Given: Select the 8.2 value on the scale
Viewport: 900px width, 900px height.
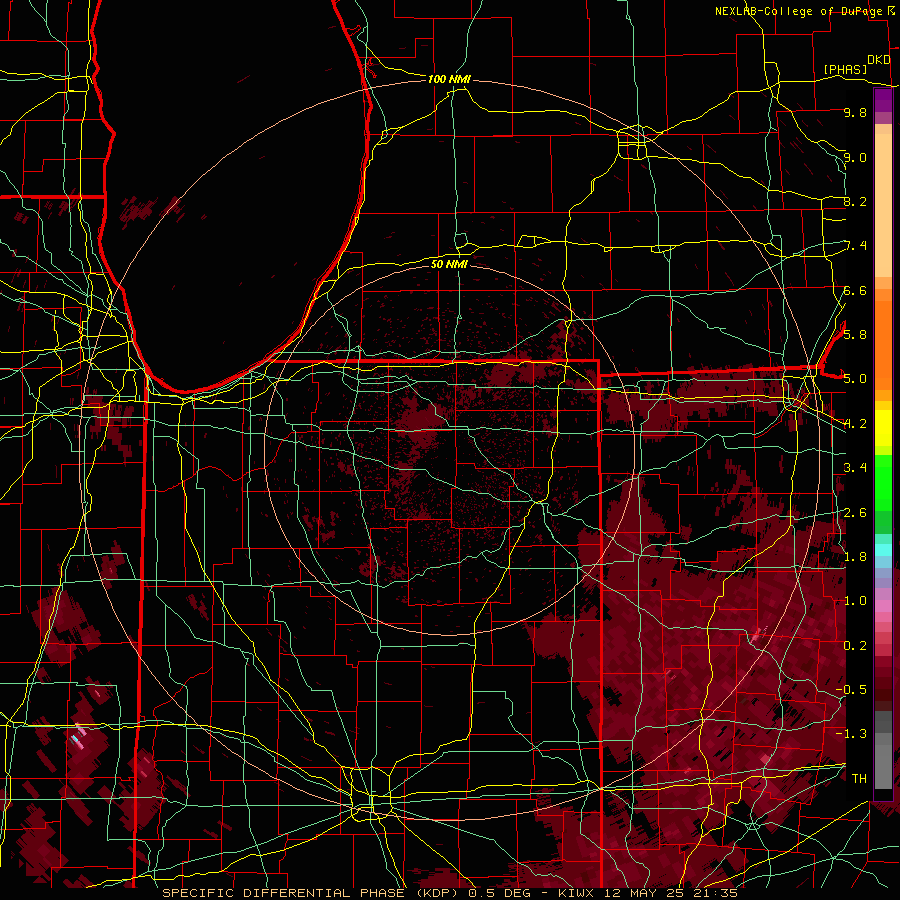Looking at the screenshot, I should pyautogui.click(x=855, y=201).
